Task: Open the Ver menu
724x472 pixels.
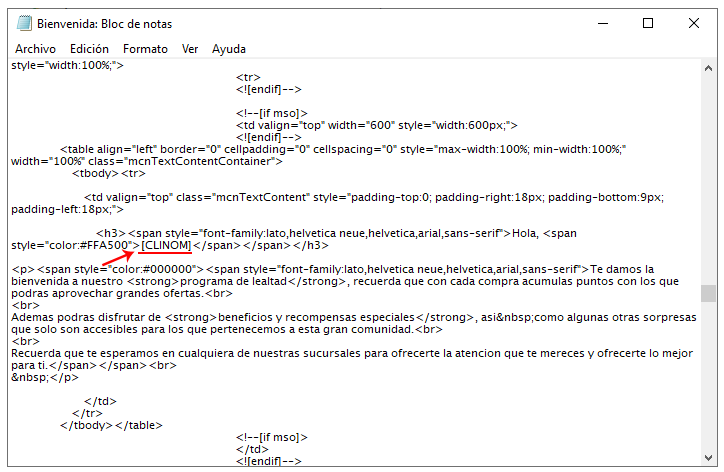Action: tap(190, 49)
